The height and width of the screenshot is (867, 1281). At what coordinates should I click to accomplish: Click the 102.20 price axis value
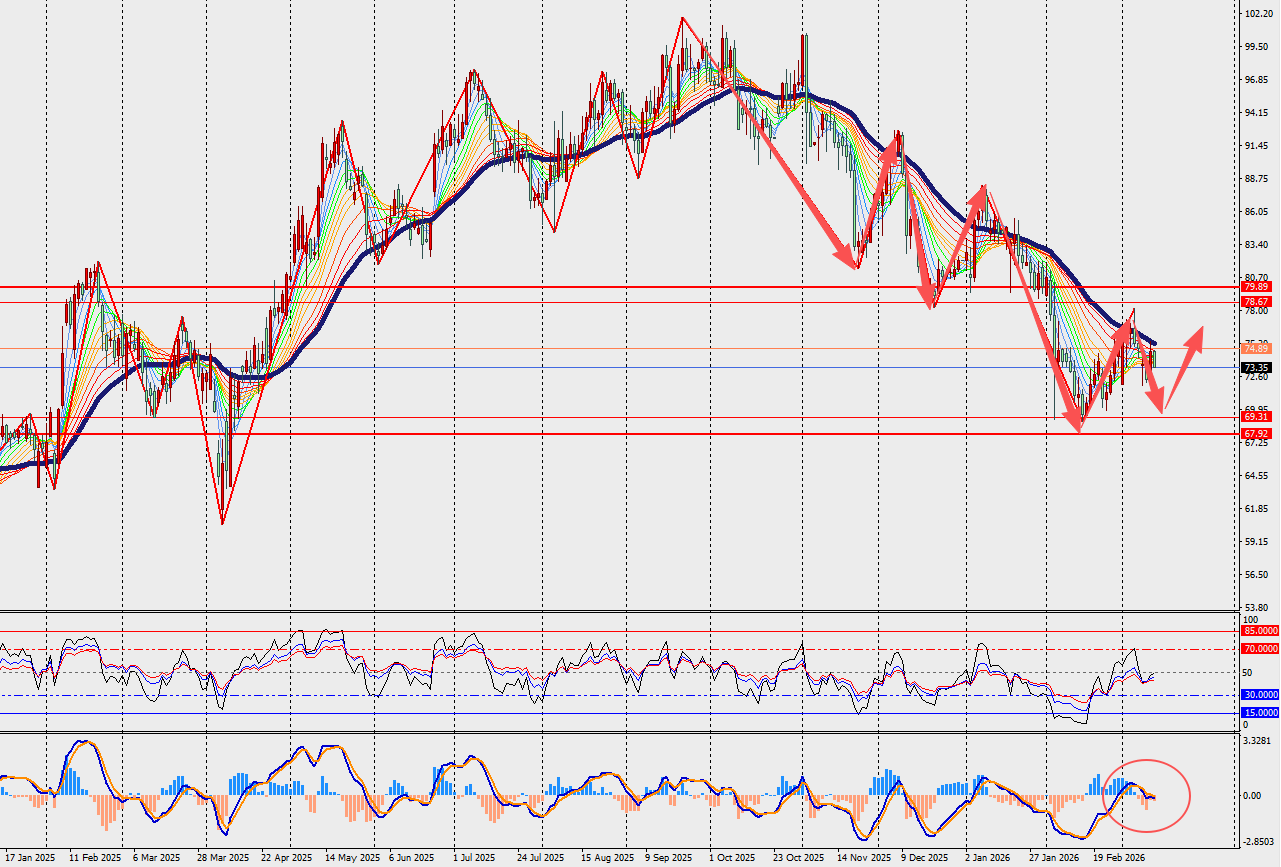1258,14
